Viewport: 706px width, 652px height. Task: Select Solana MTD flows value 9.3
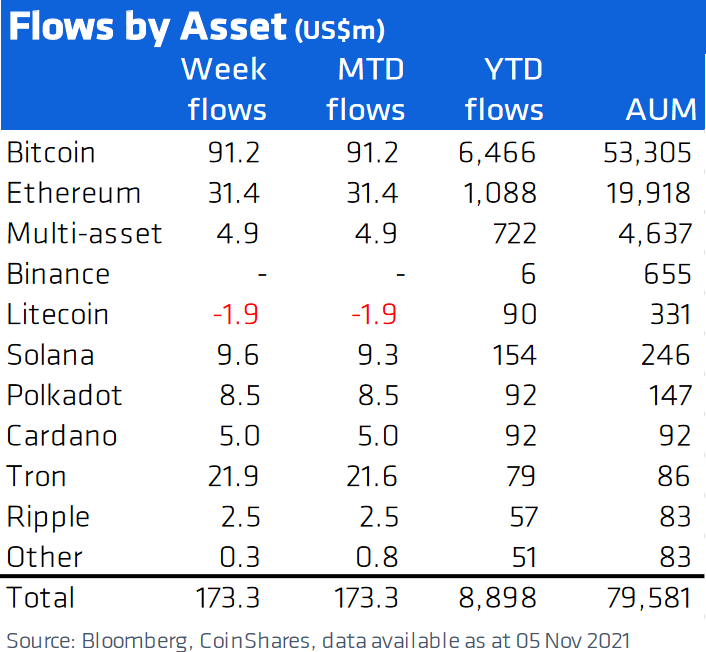pos(378,355)
